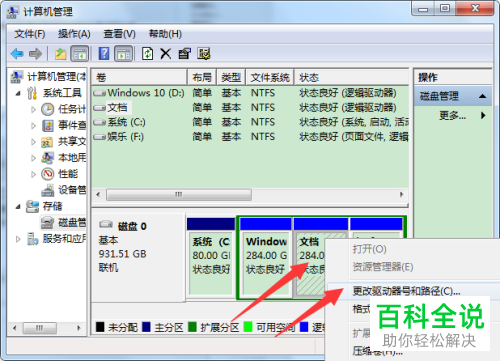The width and height of the screenshot is (500, 361).
Task: Open the blue Help question-mark icon
Action: (104, 53)
